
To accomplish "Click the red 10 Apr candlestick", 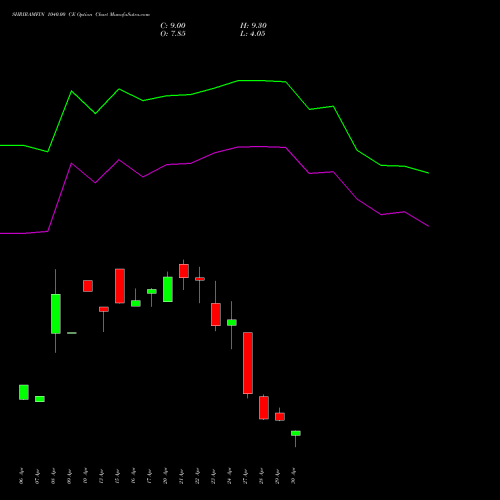I will click(x=88, y=286).
